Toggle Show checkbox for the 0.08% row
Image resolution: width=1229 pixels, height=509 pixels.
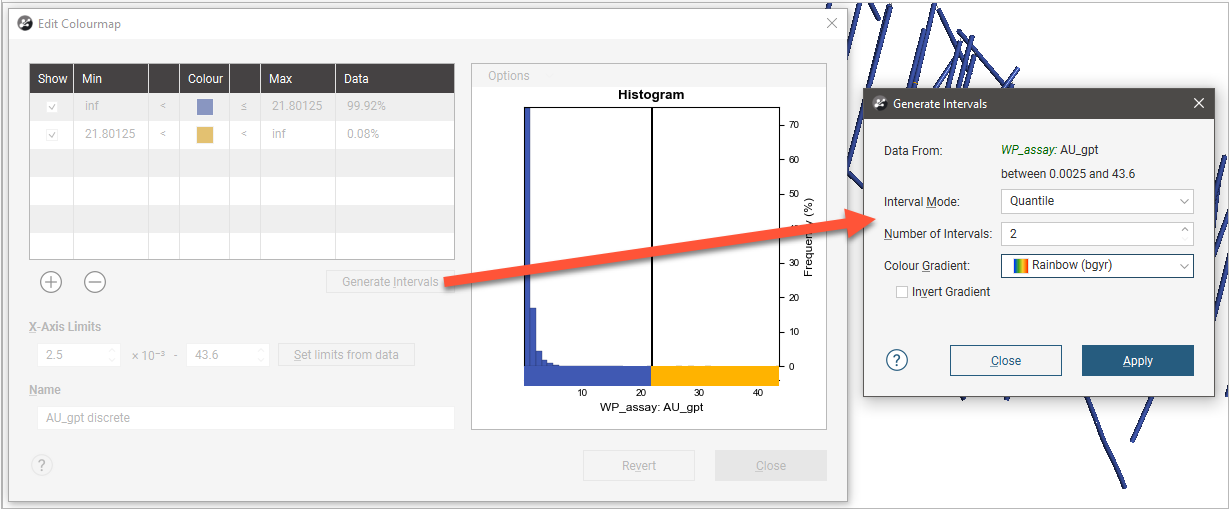[x=52, y=134]
